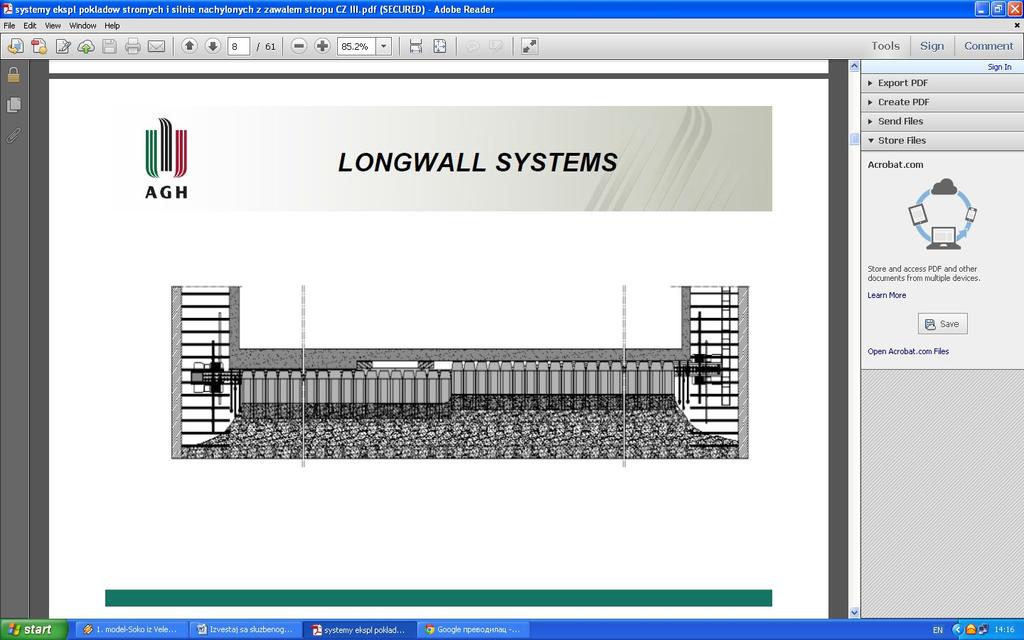Click the Send by email envelope icon
Viewport: 1024px width, 640px height.
[156, 46]
